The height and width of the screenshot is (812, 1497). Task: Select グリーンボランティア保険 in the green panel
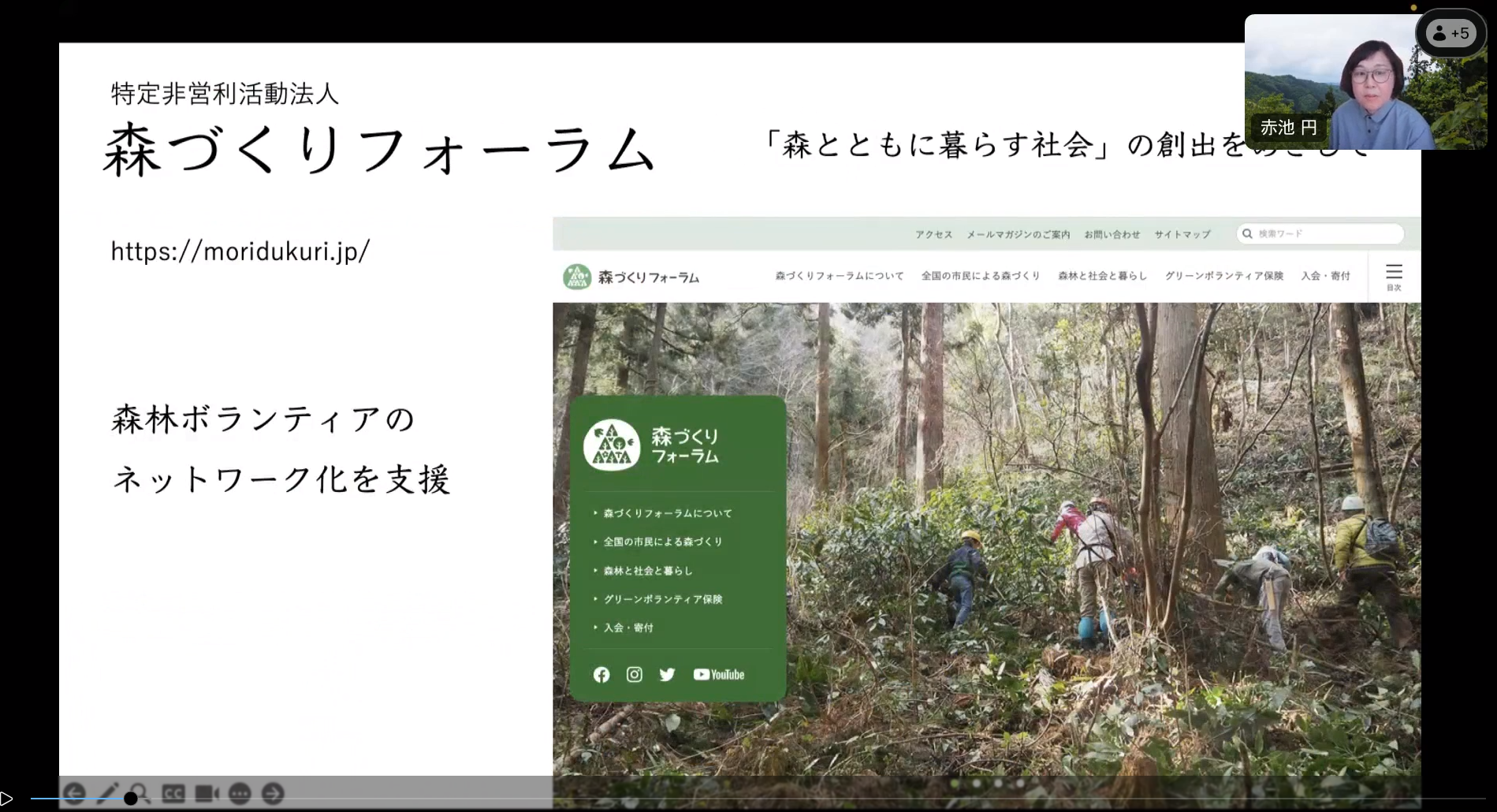663,599
